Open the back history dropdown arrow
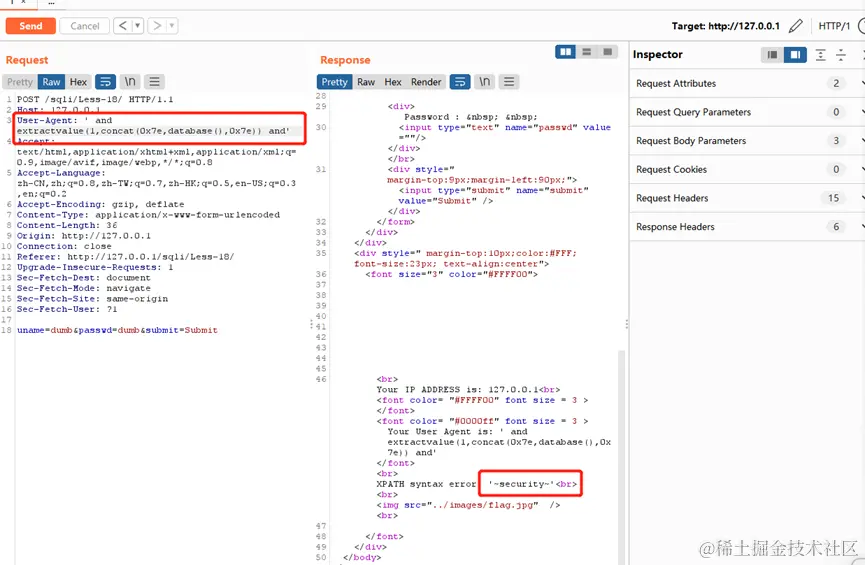865x565 pixels. [x=137, y=25]
